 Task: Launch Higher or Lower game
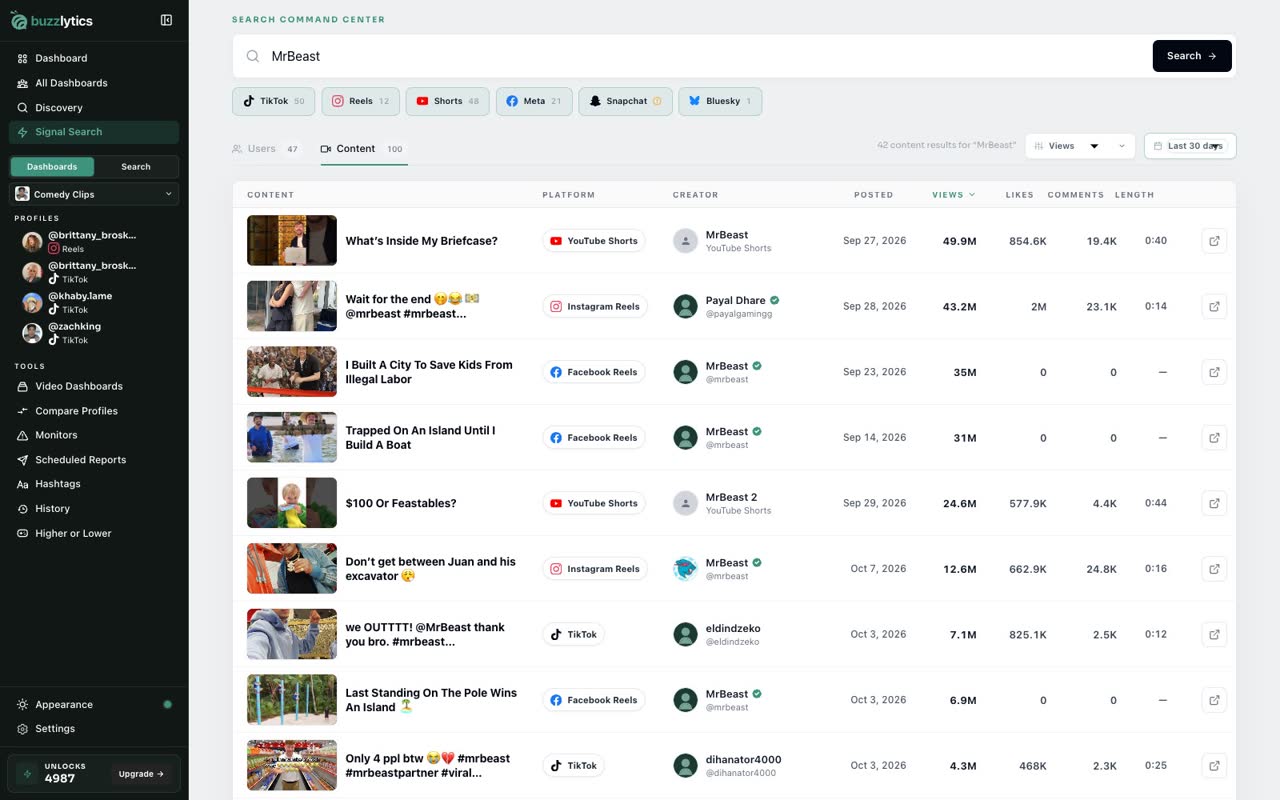(94, 533)
